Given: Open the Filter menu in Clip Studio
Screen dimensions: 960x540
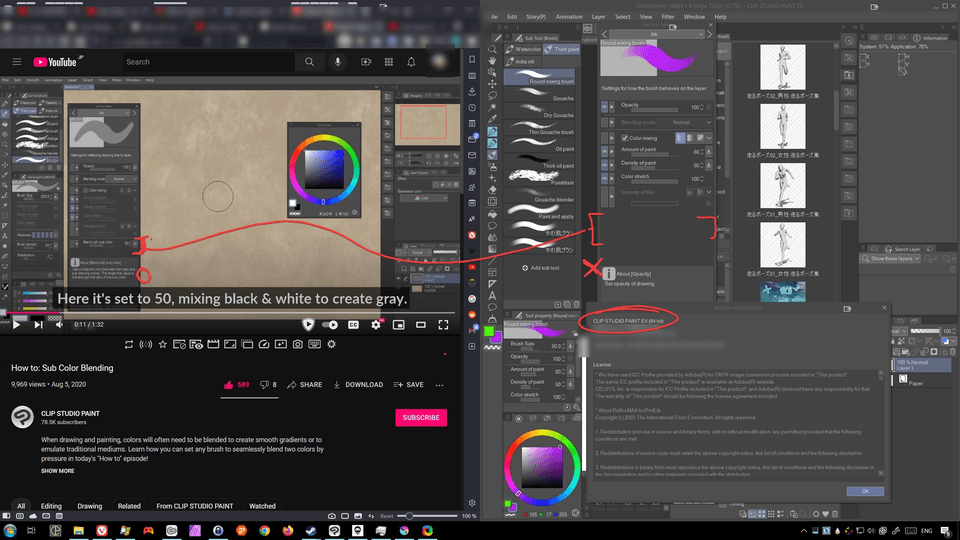Looking at the screenshot, I should pyautogui.click(x=668, y=17).
